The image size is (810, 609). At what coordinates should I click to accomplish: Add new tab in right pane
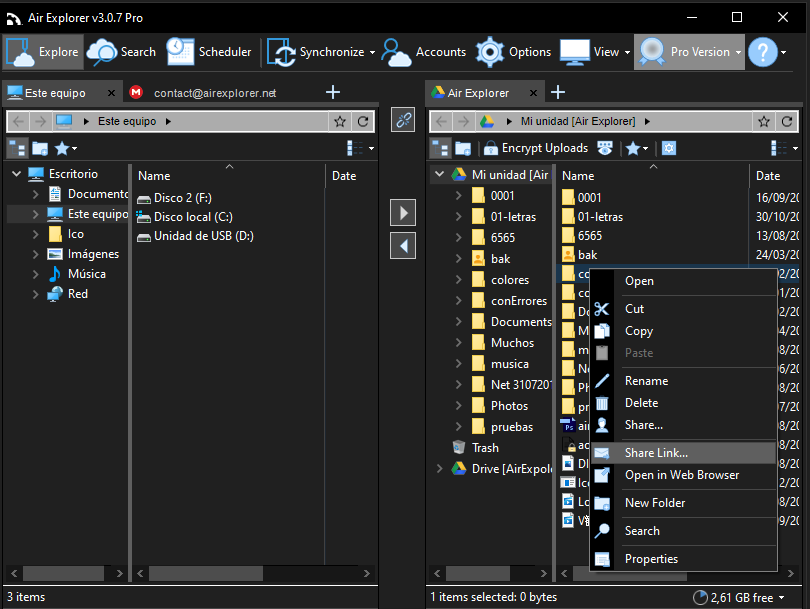[558, 92]
